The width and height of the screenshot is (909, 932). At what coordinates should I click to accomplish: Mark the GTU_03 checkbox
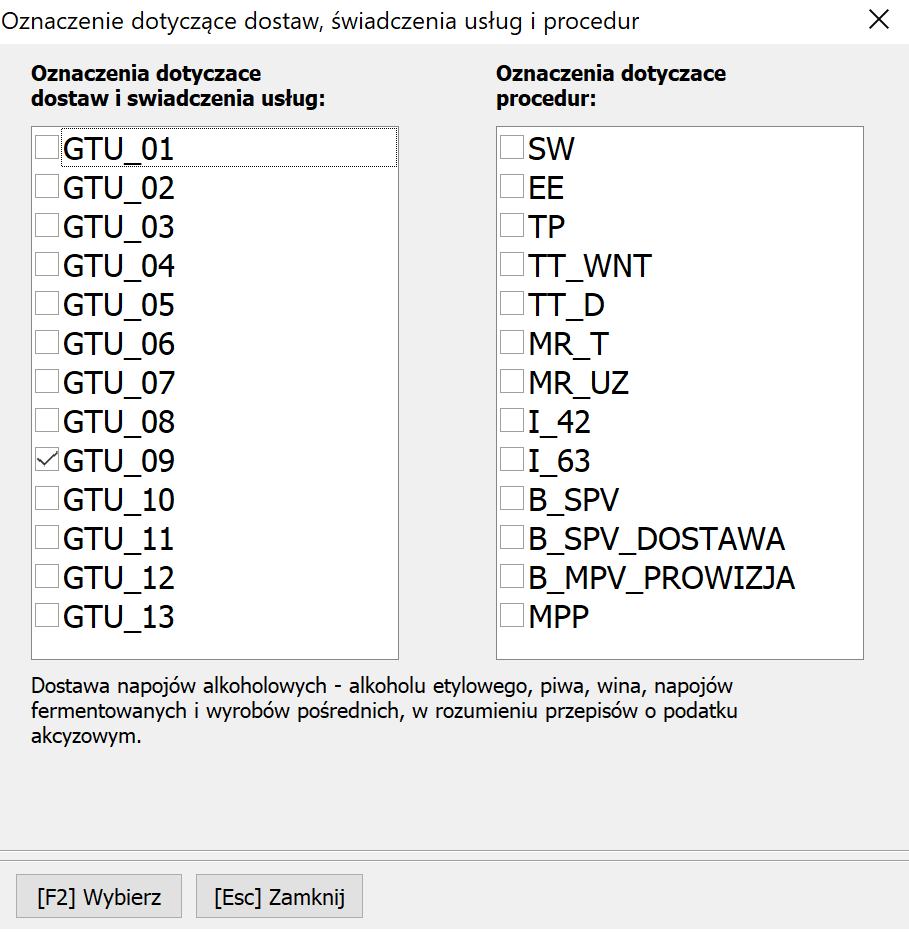coord(47,225)
